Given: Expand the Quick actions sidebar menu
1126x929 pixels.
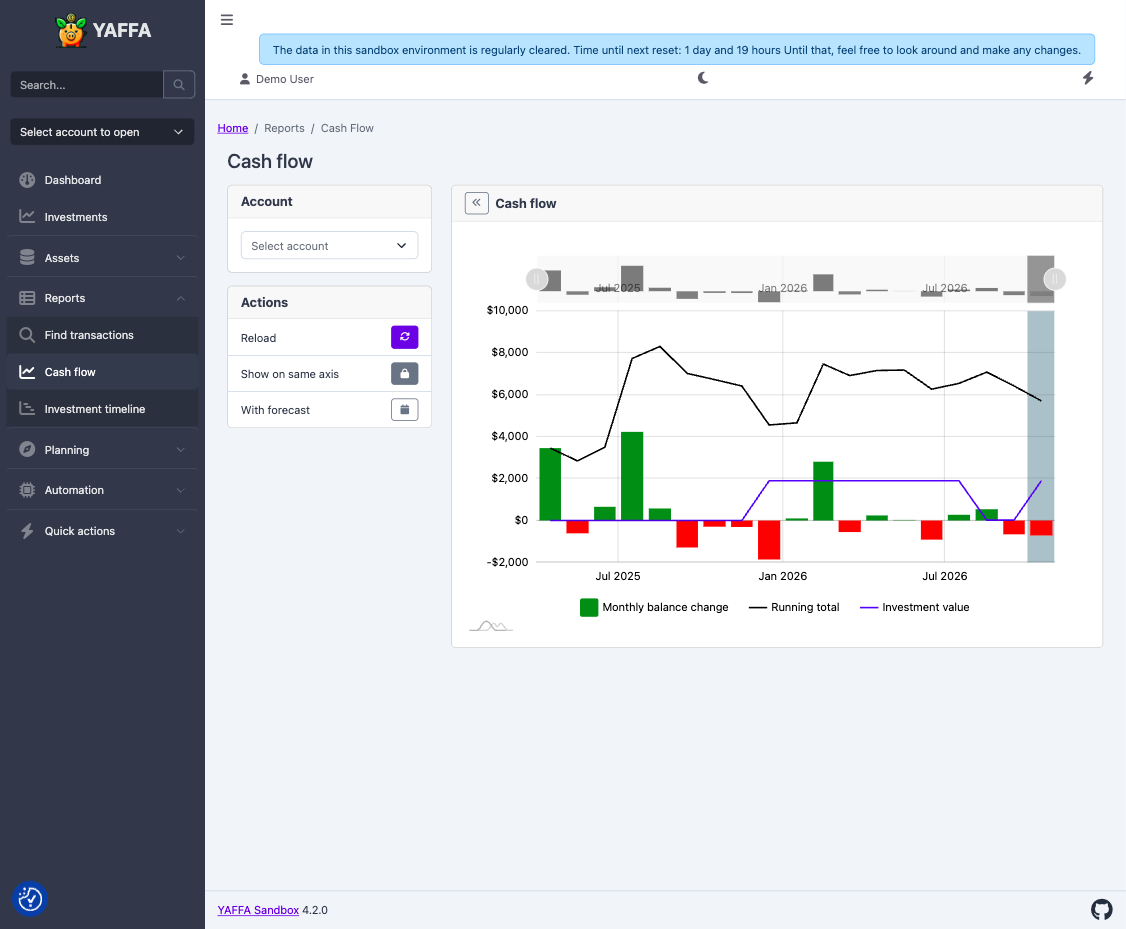Looking at the screenshot, I should 102,531.
